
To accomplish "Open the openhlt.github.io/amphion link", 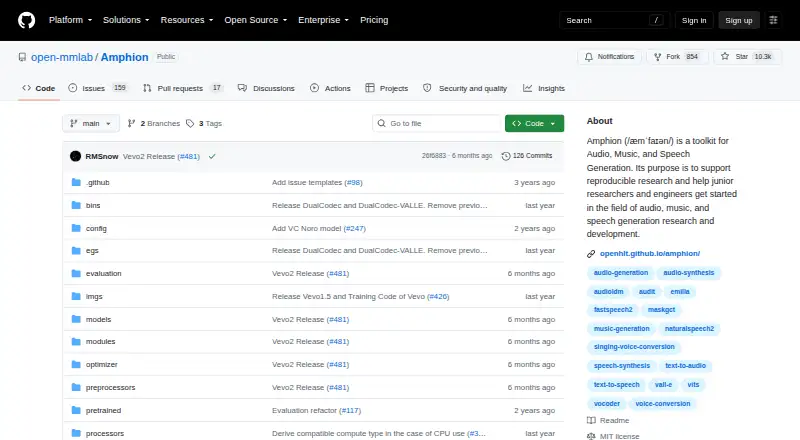I will point(649,253).
